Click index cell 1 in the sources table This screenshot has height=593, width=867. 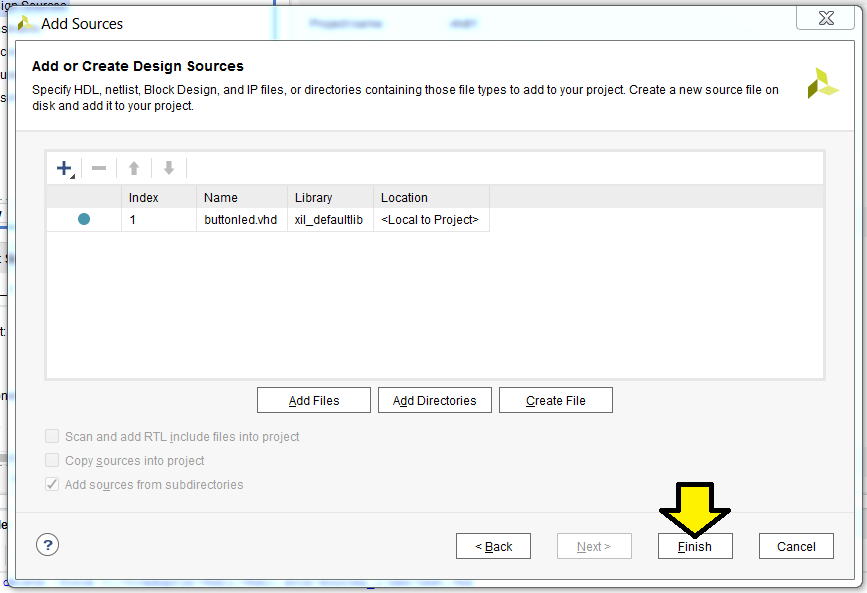coord(159,220)
